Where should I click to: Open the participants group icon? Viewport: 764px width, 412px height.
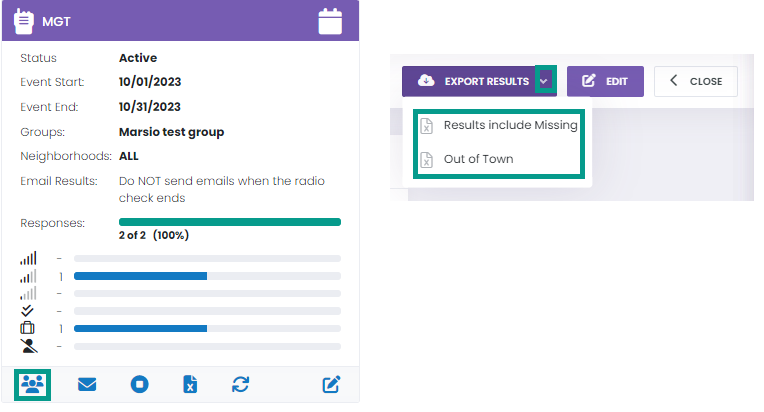35,384
